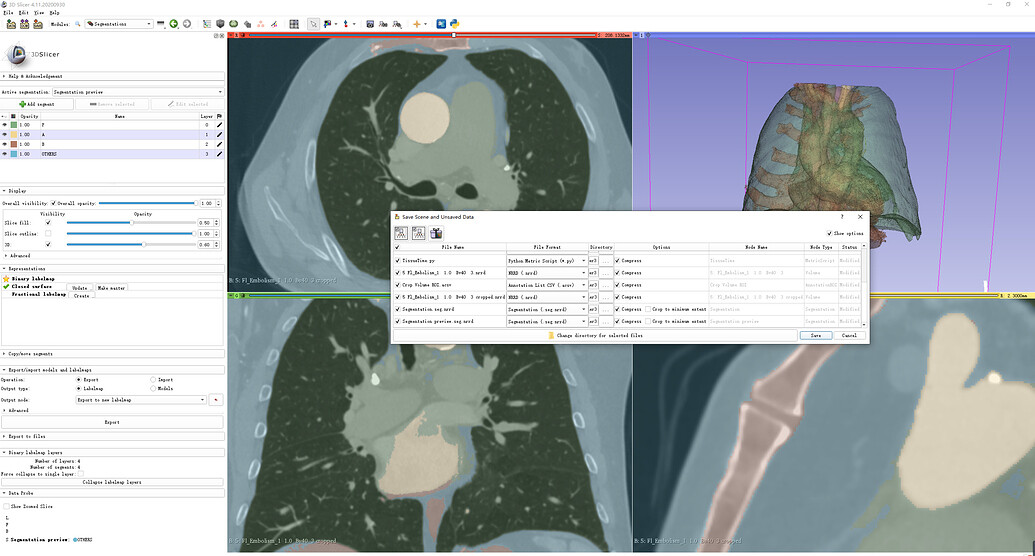Collapse the Display section
Viewport: 1035px width, 556px height.
click(112, 191)
